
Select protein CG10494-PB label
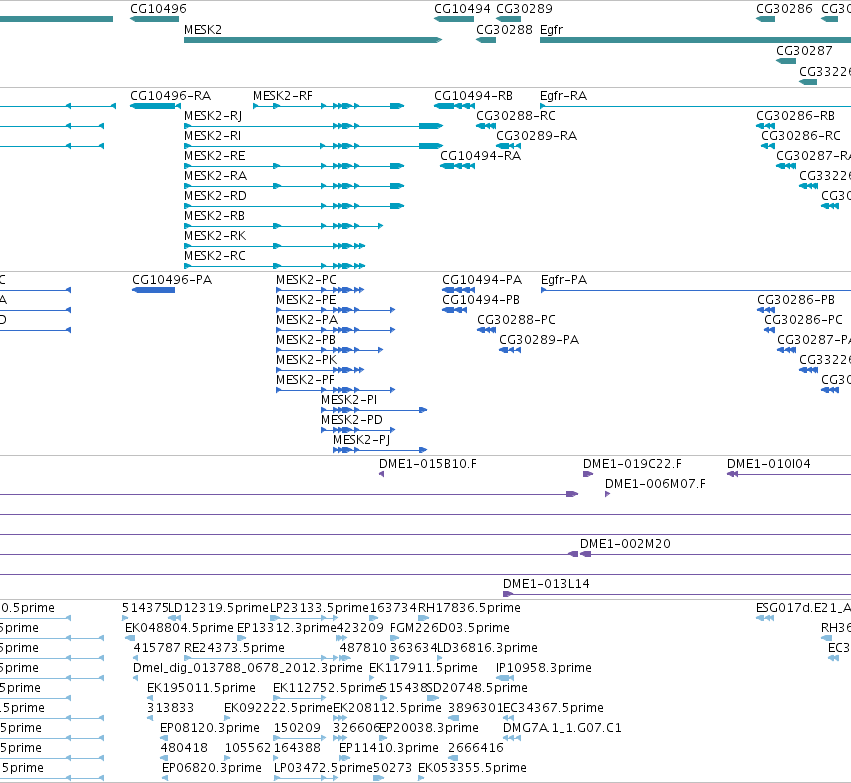click(481, 300)
